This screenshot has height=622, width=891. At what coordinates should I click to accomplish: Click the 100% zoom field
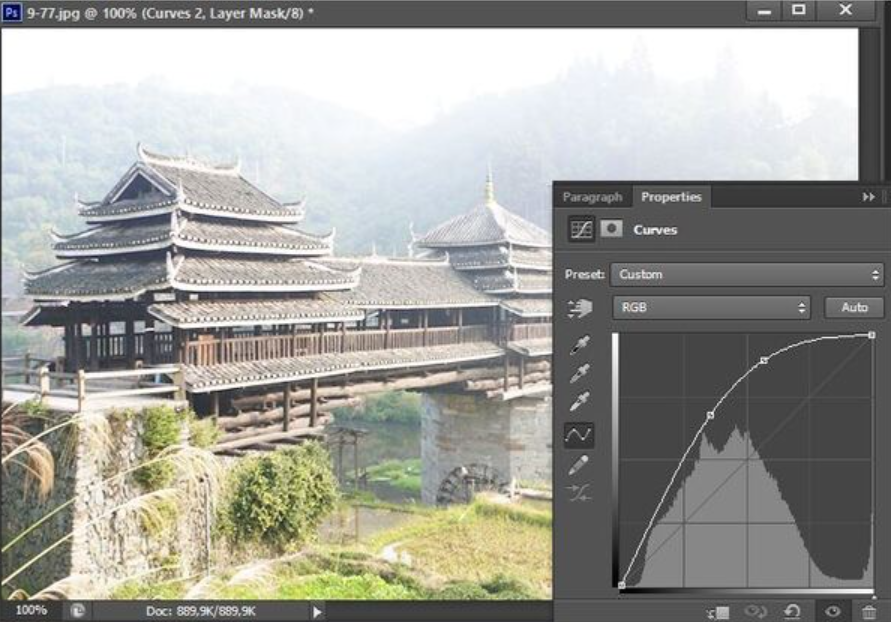tap(31, 611)
